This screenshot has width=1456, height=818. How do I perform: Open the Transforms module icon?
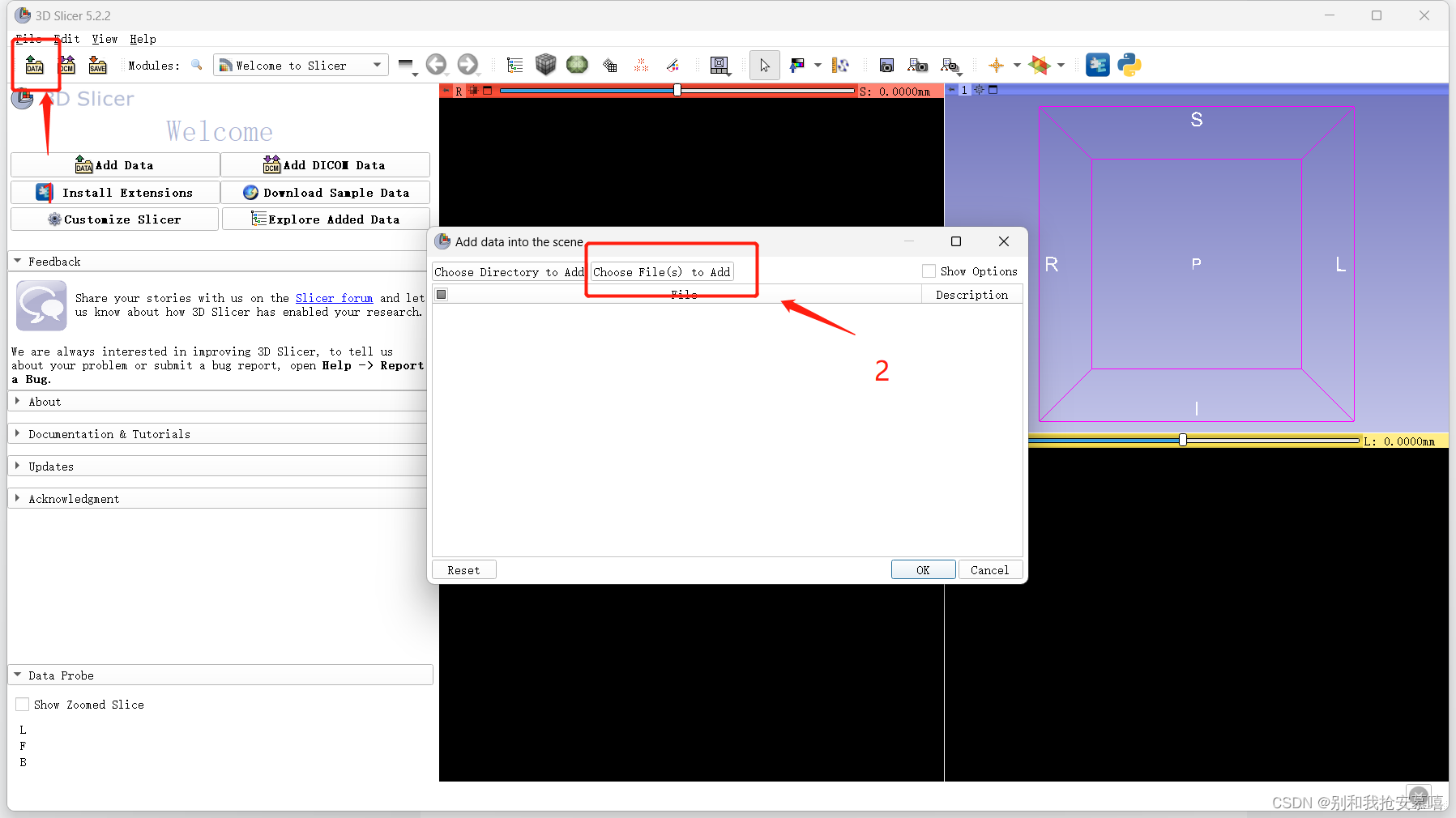[x=610, y=66]
